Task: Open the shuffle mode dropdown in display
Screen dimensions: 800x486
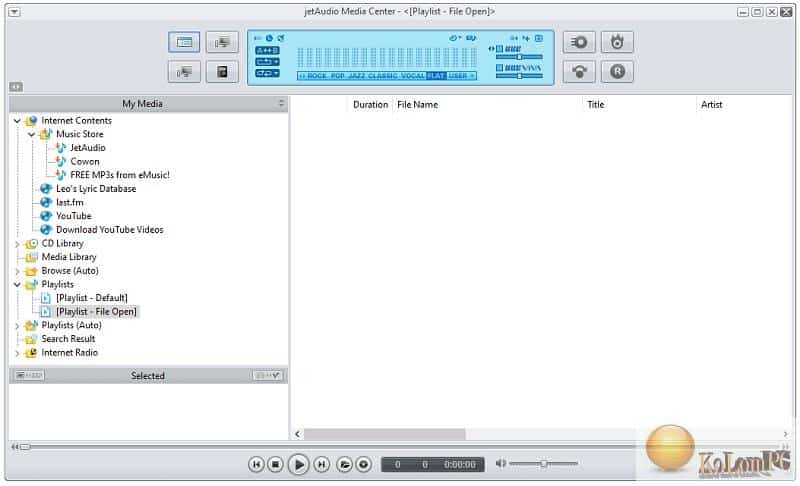Action: tap(267, 73)
